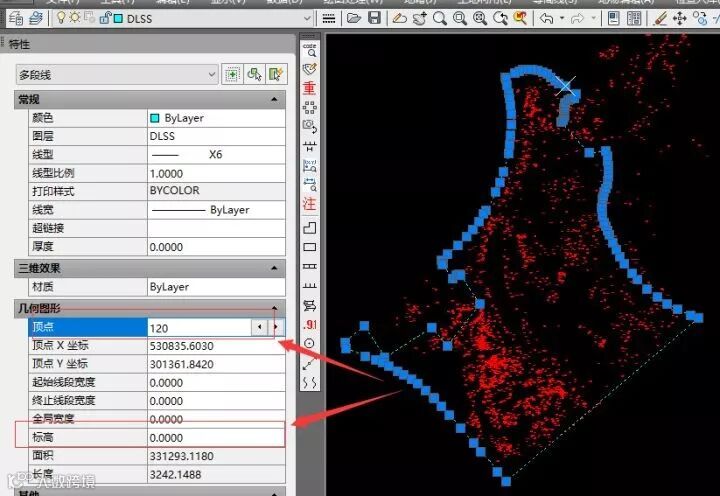Select the eraser tool in top toolbar
Image resolution: width=720 pixels, height=496 pixels.
(x=399, y=18)
